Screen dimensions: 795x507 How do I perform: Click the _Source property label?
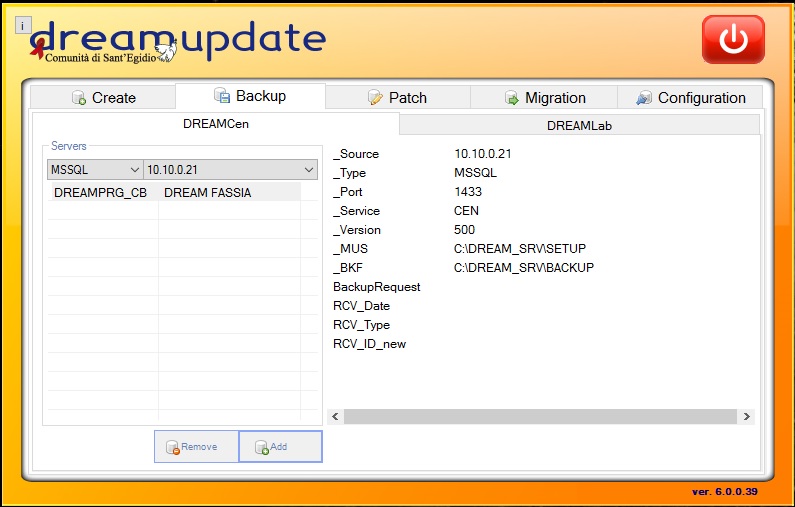tap(356, 154)
